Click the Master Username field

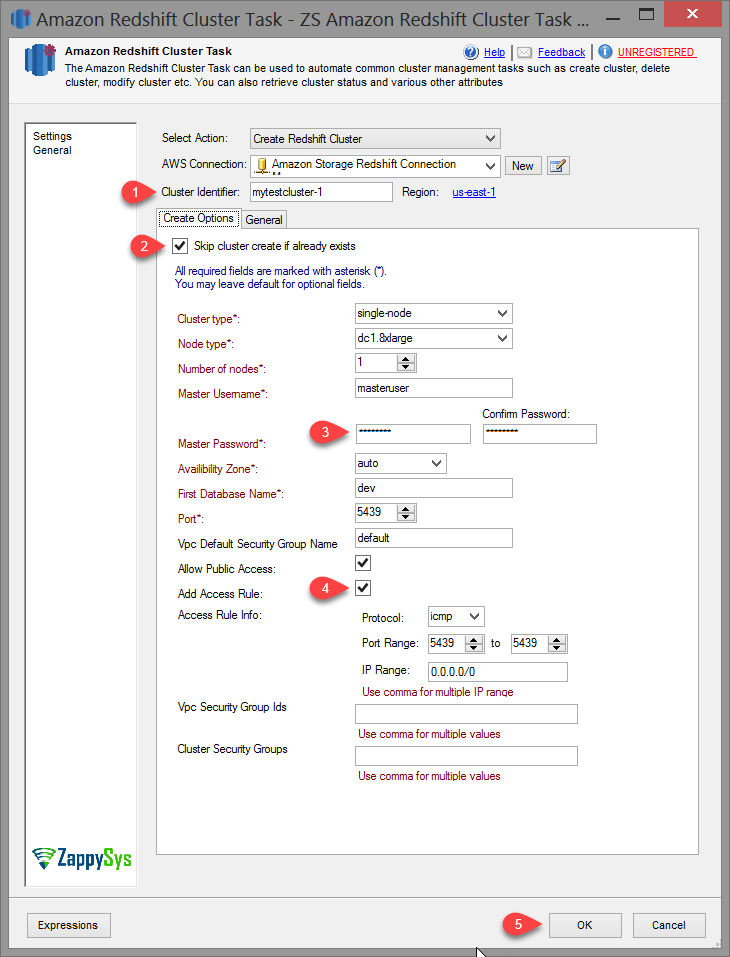coord(433,388)
